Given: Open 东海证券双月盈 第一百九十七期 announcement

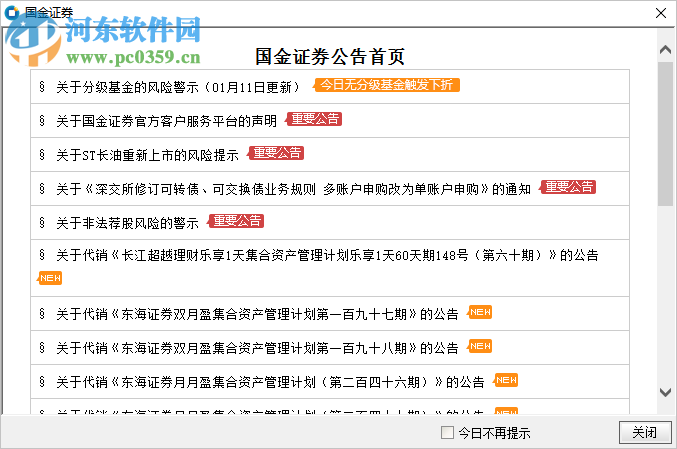Looking at the screenshot, I should (257, 314).
